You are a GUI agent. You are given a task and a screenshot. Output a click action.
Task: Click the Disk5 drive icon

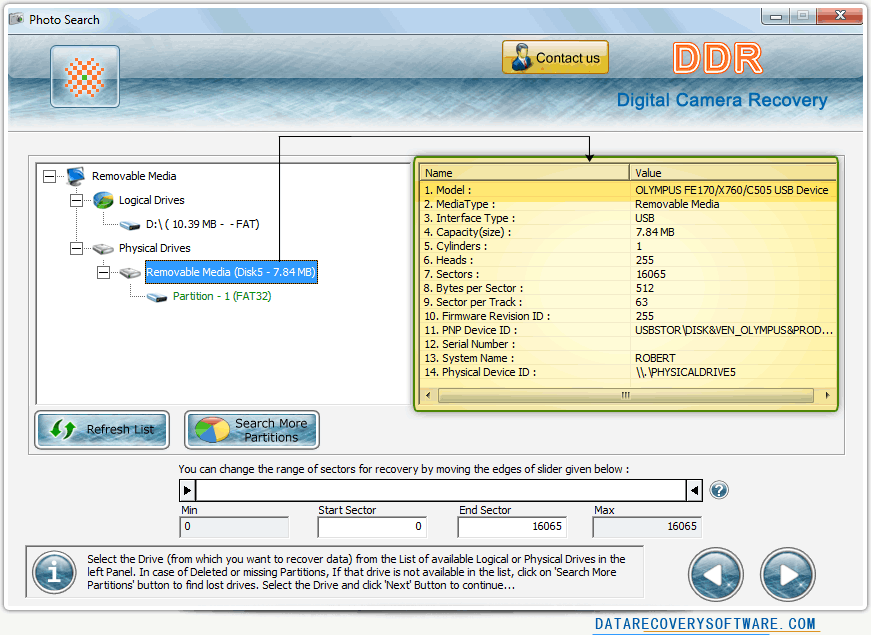(130, 273)
